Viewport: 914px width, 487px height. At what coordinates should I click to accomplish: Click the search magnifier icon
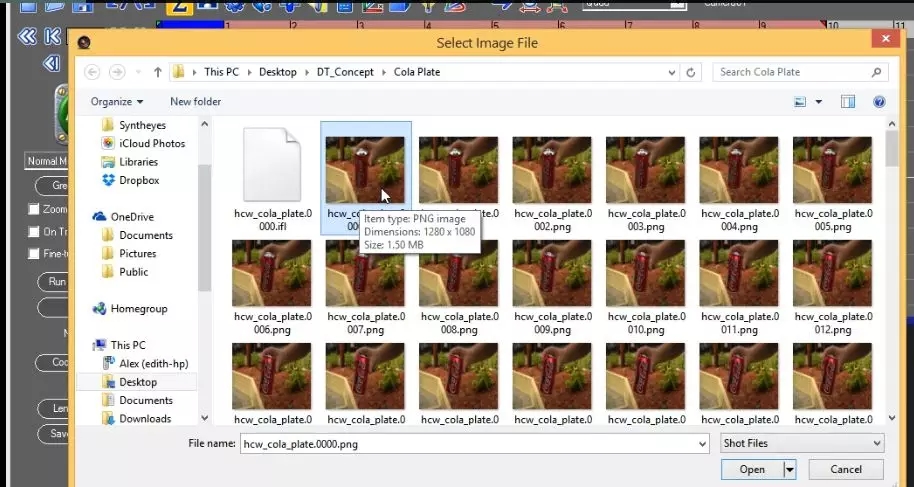pyautogui.click(x=876, y=72)
